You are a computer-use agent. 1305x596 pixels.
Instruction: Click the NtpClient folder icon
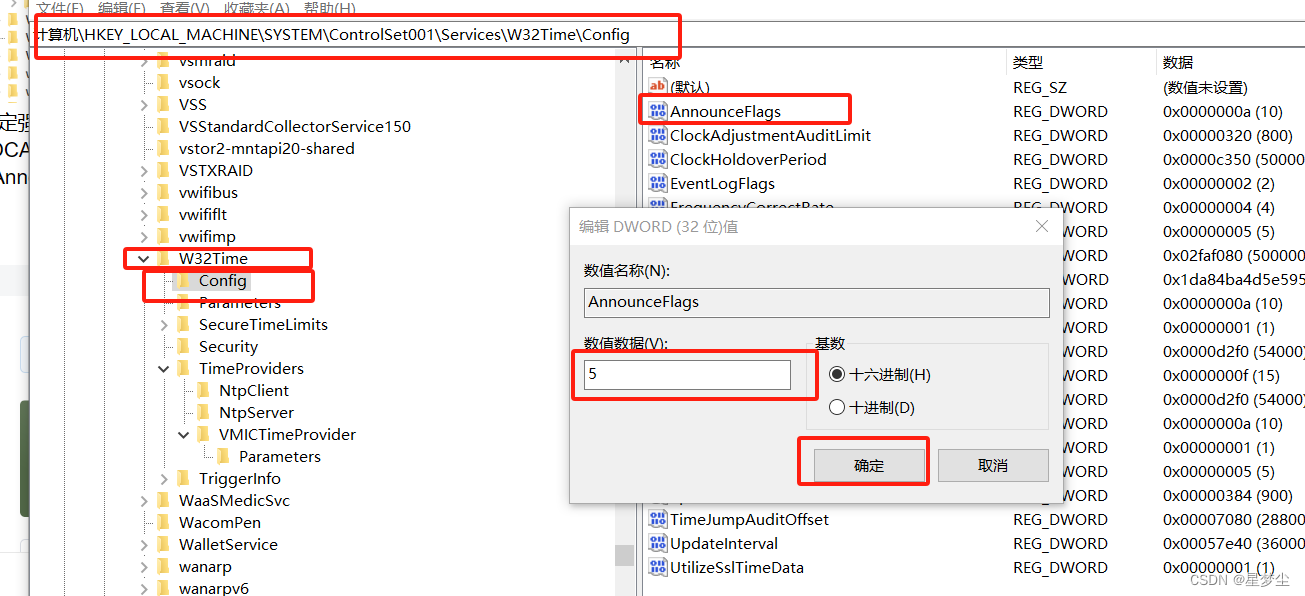pos(203,390)
